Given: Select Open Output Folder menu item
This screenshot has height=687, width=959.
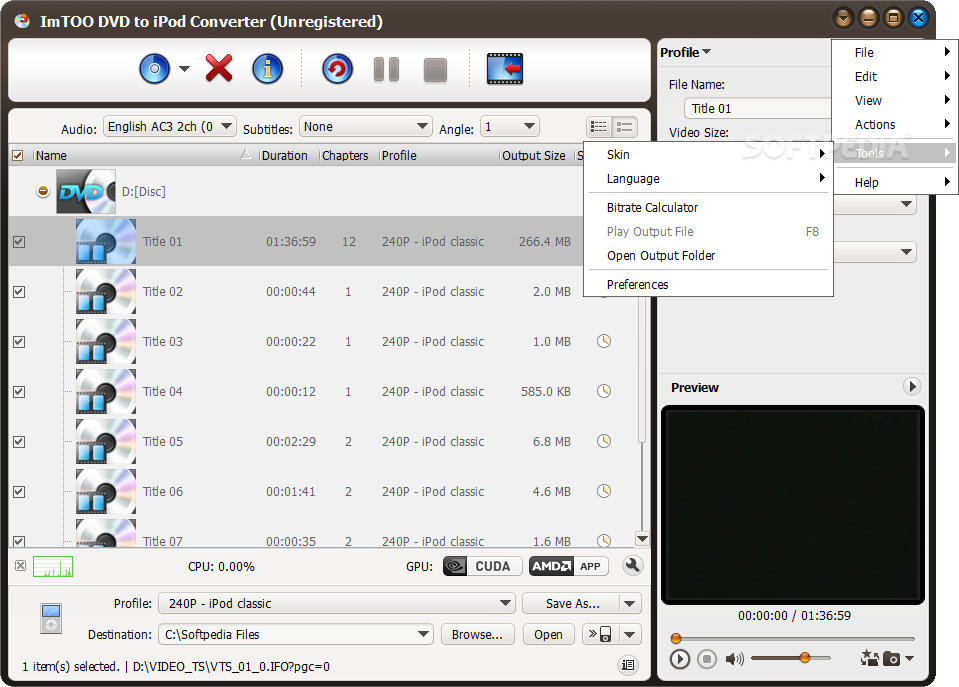Looking at the screenshot, I should tap(708, 256).
